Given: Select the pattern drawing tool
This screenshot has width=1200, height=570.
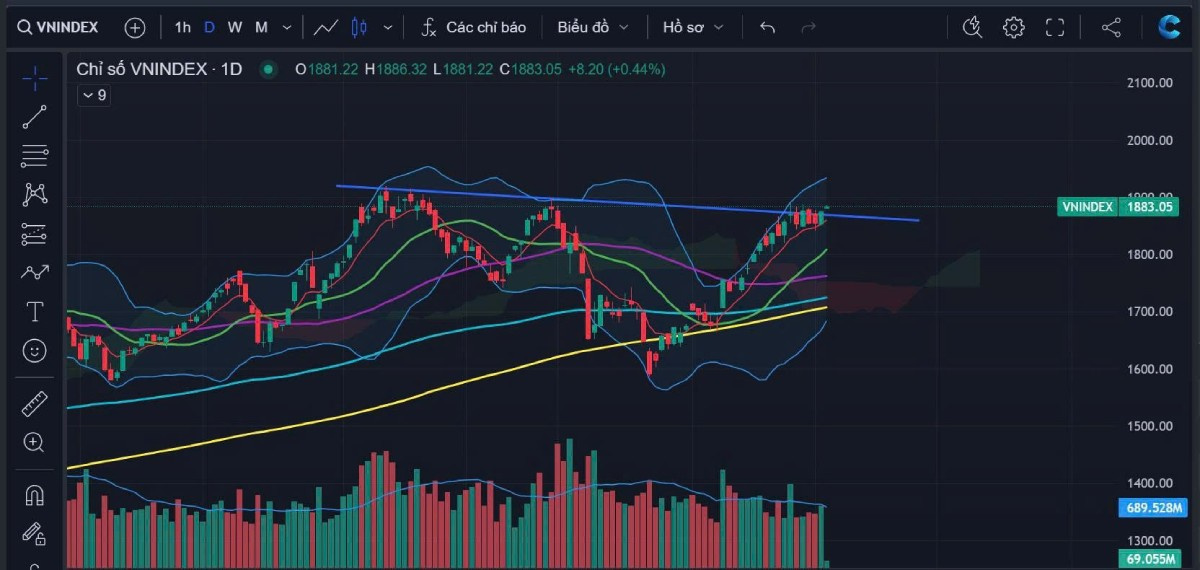Looking at the screenshot, I should click(34, 194).
